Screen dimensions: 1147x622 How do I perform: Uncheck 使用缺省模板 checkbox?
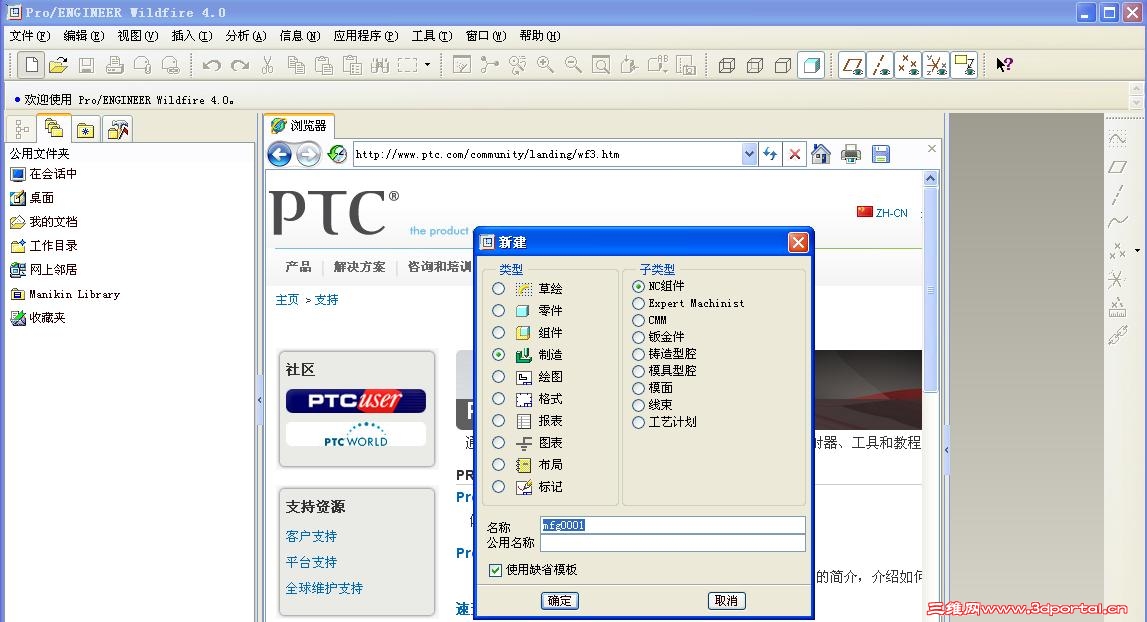495,570
